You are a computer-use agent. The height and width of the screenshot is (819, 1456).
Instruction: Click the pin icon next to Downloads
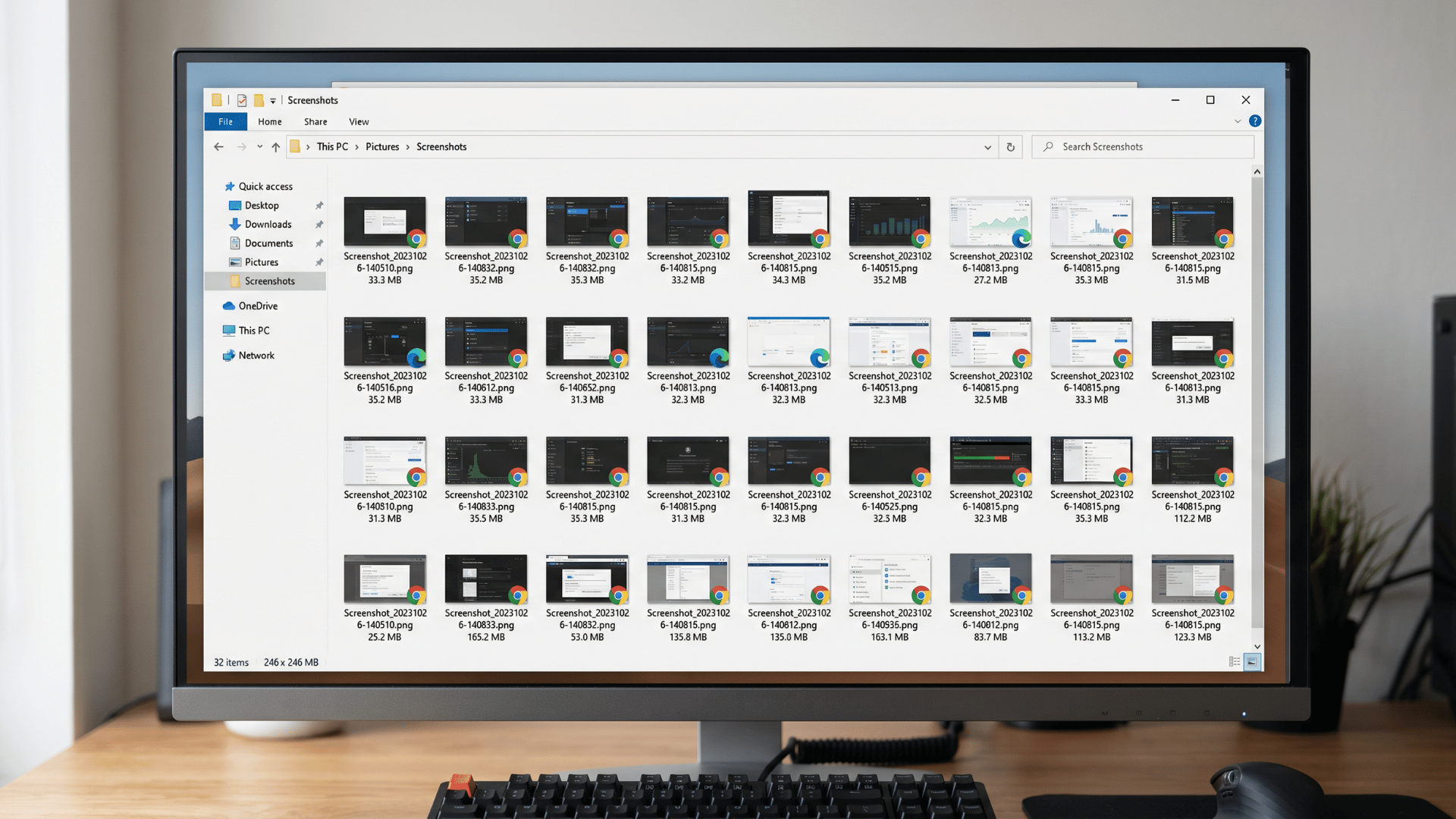point(319,224)
